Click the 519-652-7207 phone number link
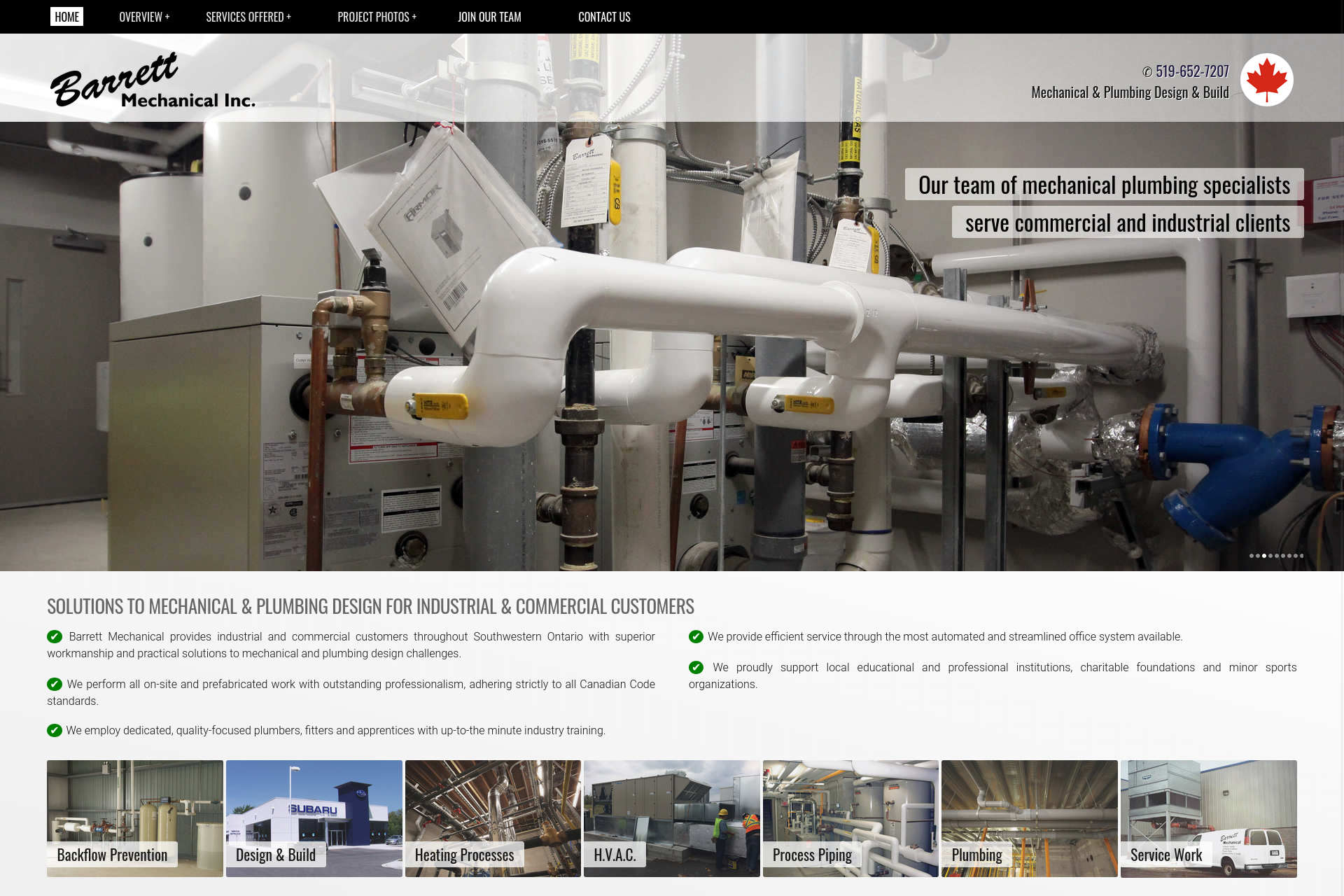The image size is (1344, 896). [x=1192, y=71]
